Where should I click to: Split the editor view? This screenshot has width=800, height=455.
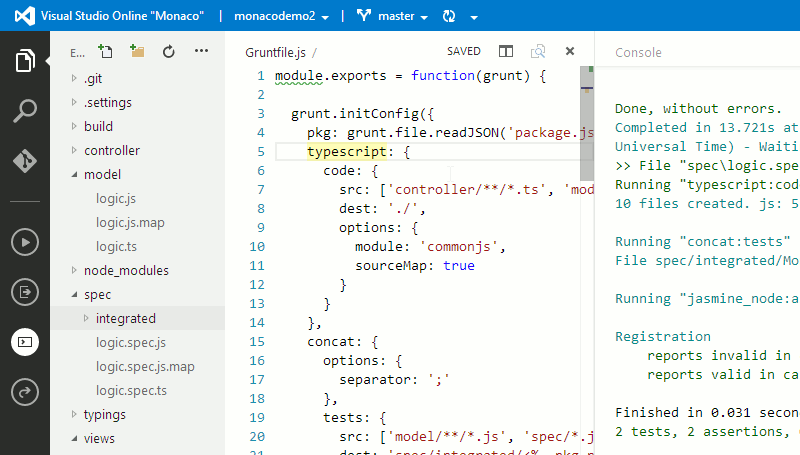tap(506, 51)
